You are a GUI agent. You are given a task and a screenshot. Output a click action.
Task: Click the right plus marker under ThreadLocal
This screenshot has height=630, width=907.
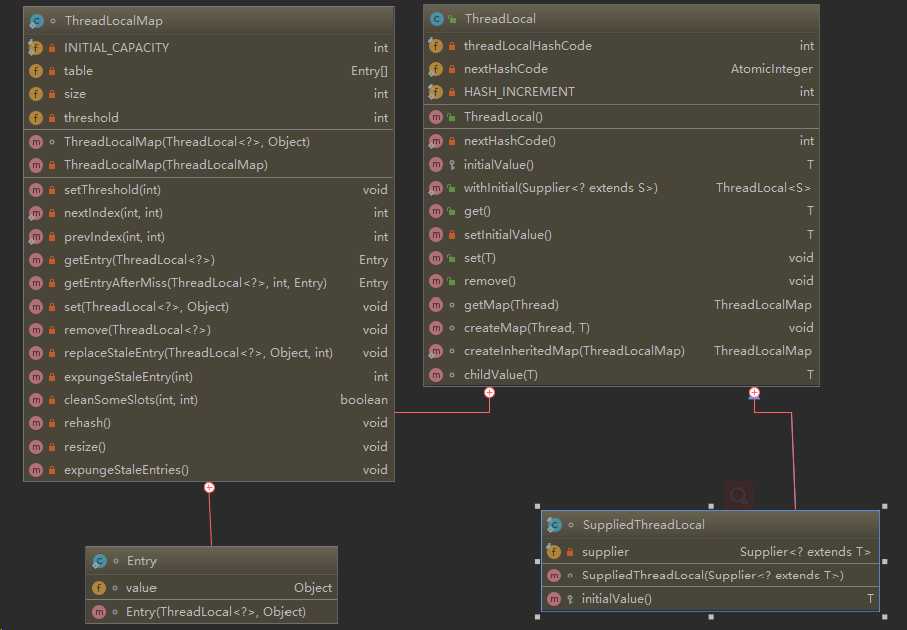point(754,393)
